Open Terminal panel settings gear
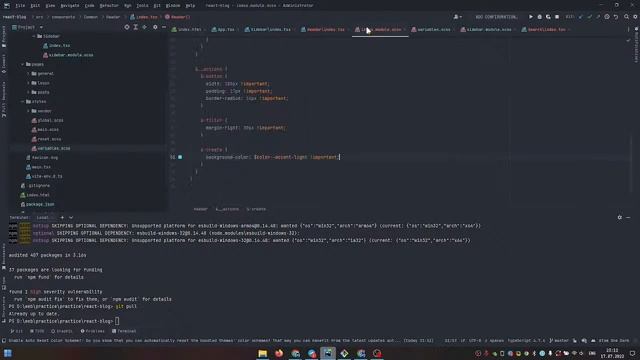The height and width of the screenshot is (360, 640). [620, 218]
